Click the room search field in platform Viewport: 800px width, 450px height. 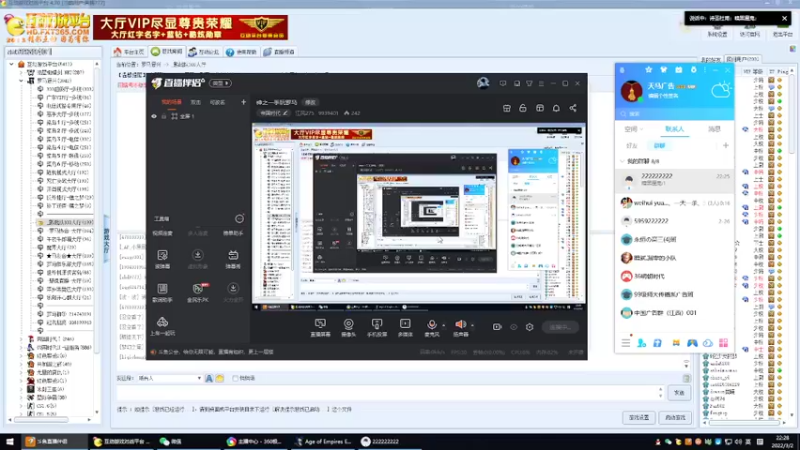click(x=53, y=52)
